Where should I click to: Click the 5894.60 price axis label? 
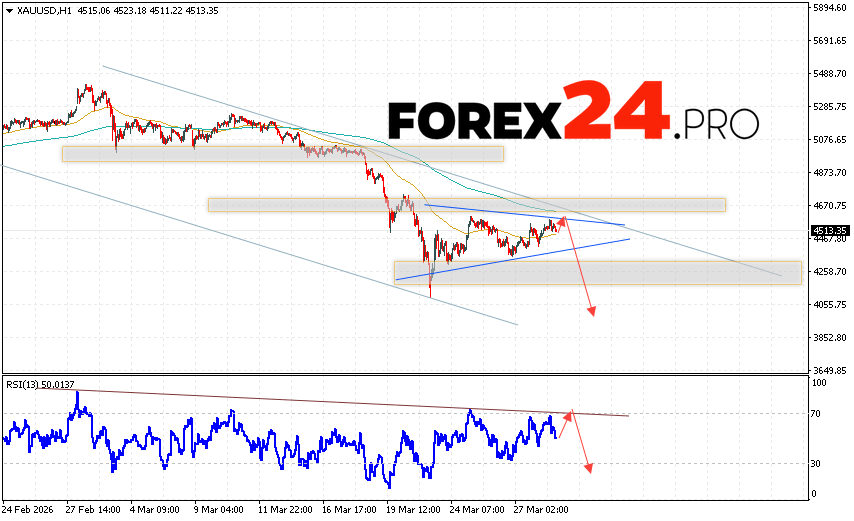(829, 8)
